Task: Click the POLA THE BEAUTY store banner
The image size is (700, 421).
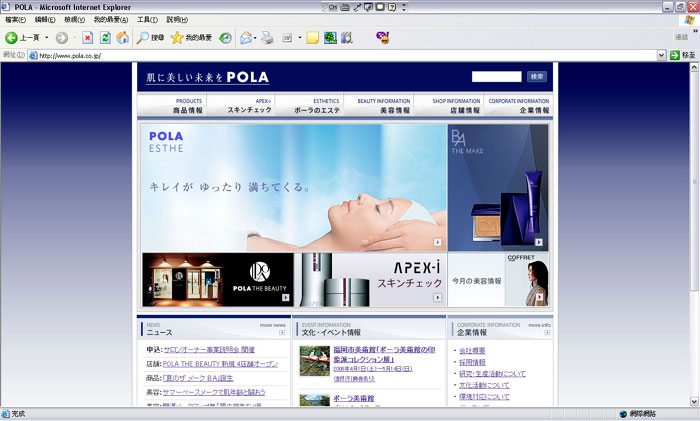Action: pyautogui.click(x=217, y=279)
